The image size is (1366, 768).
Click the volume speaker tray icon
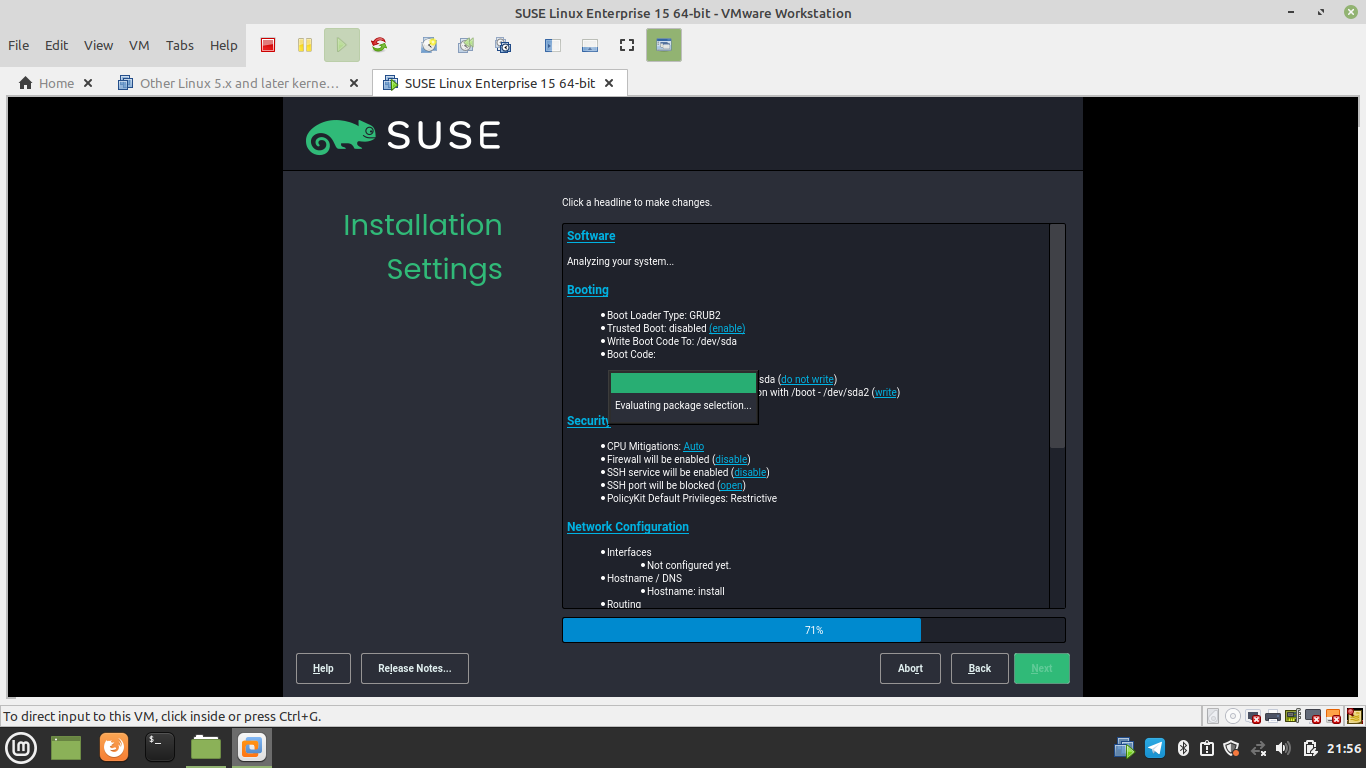pyautogui.click(x=1283, y=747)
